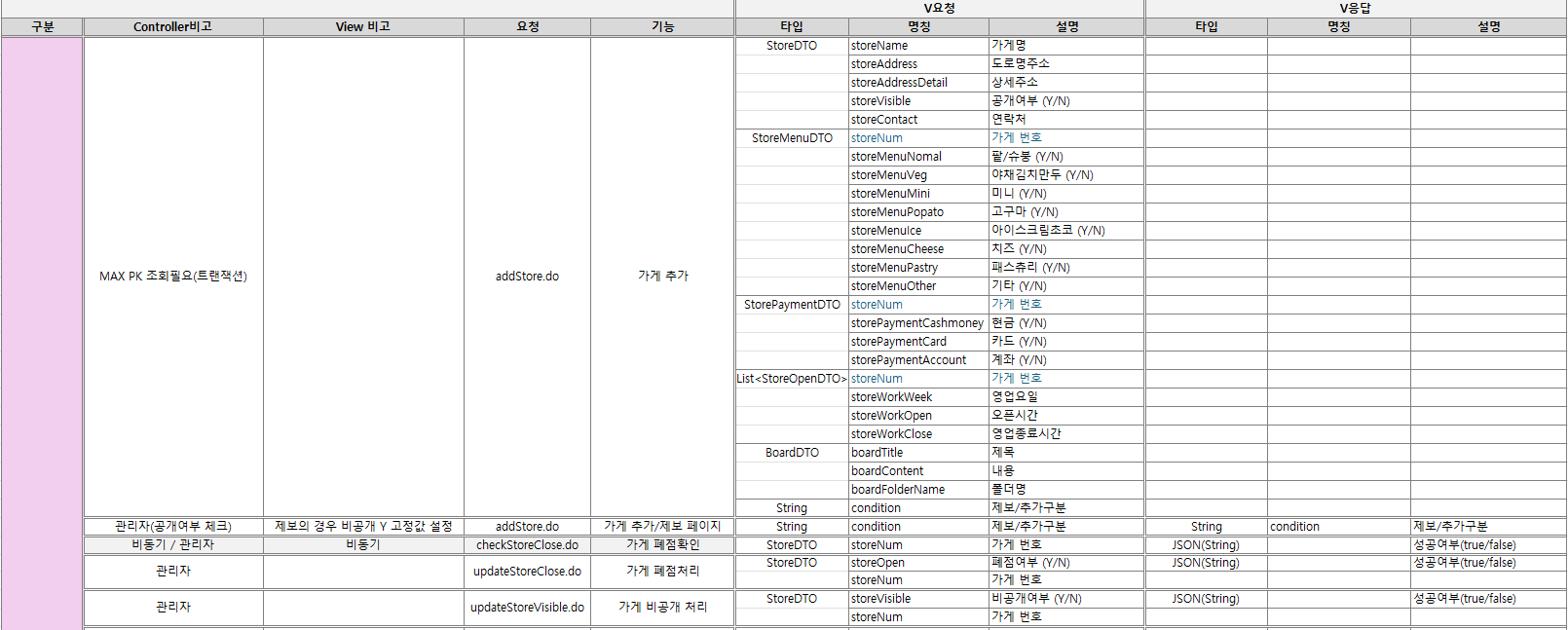Click the 'updateStoreClose.do' request cell
Screen dimensions: 1568x630
click(x=527, y=572)
